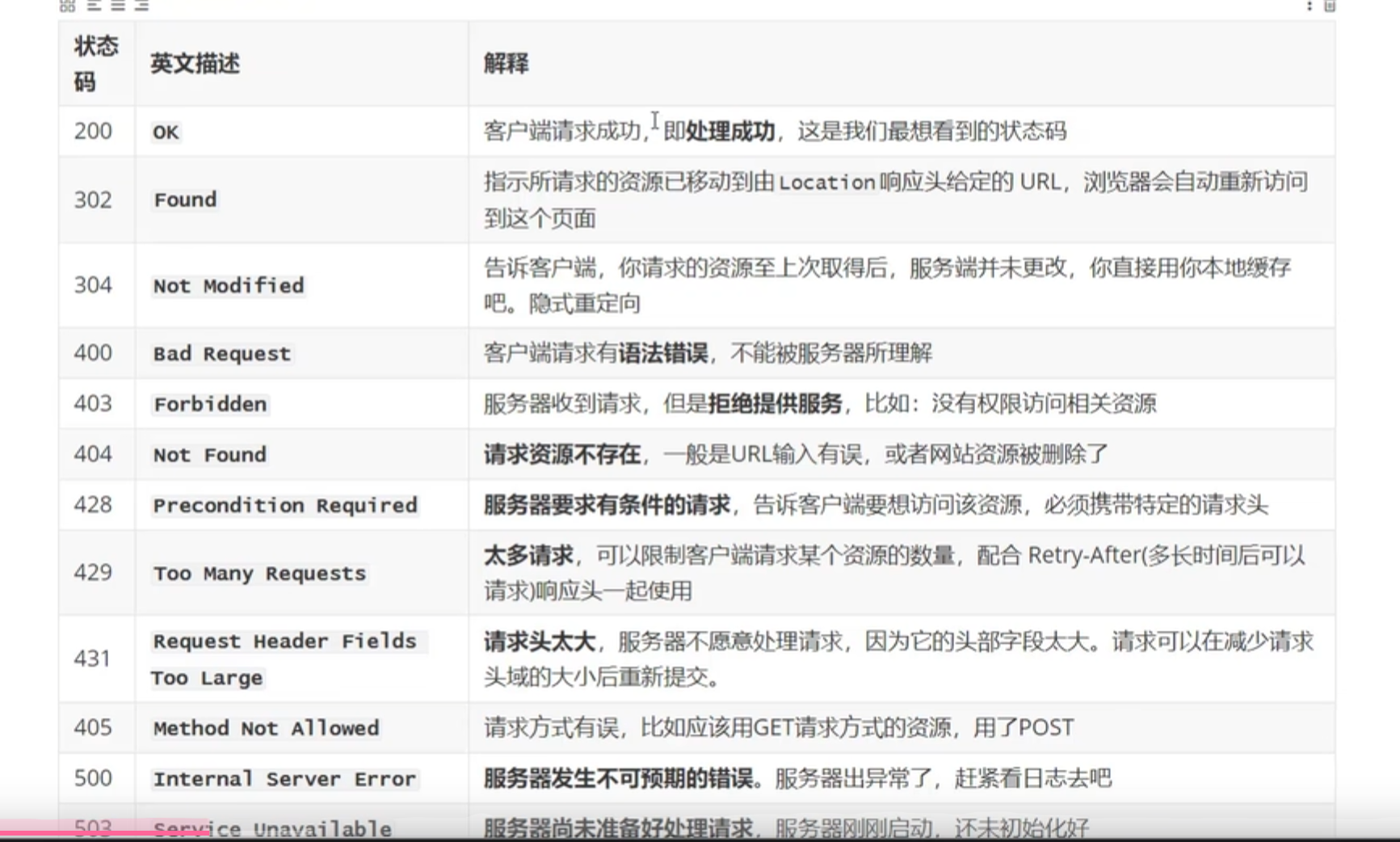This screenshot has width=1400, height=842.
Task: Click the 赶紧看日志去吧 text in row 500
Action: (x=1033, y=778)
